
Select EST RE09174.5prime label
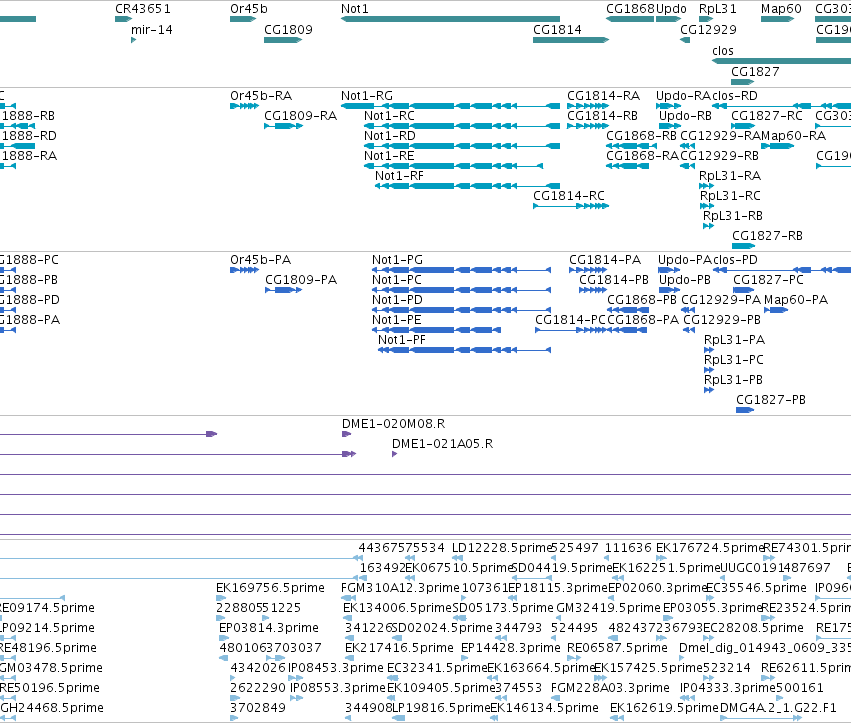(x=47, y=607)
